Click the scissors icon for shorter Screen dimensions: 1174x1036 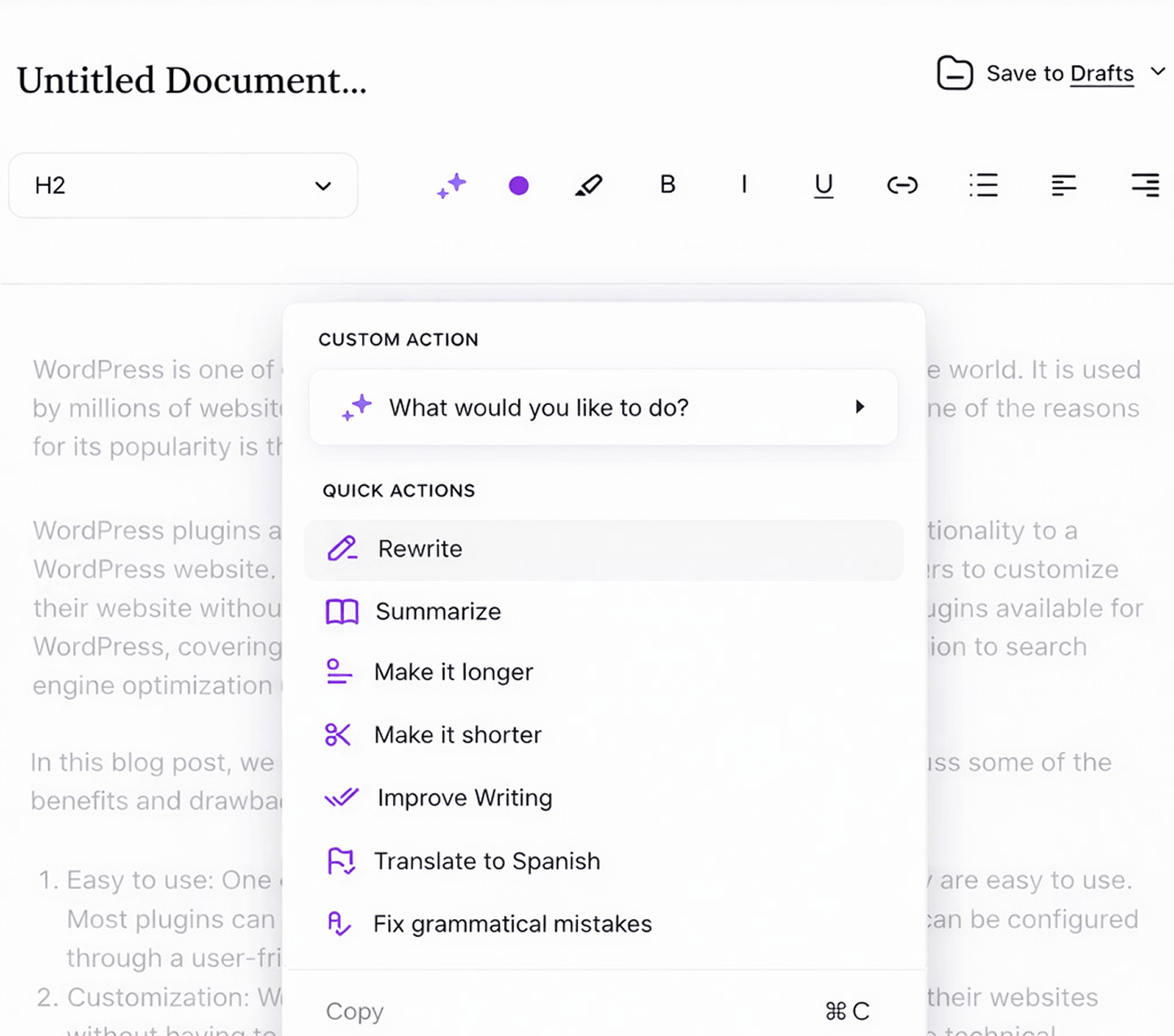click(x=338, y=735)
